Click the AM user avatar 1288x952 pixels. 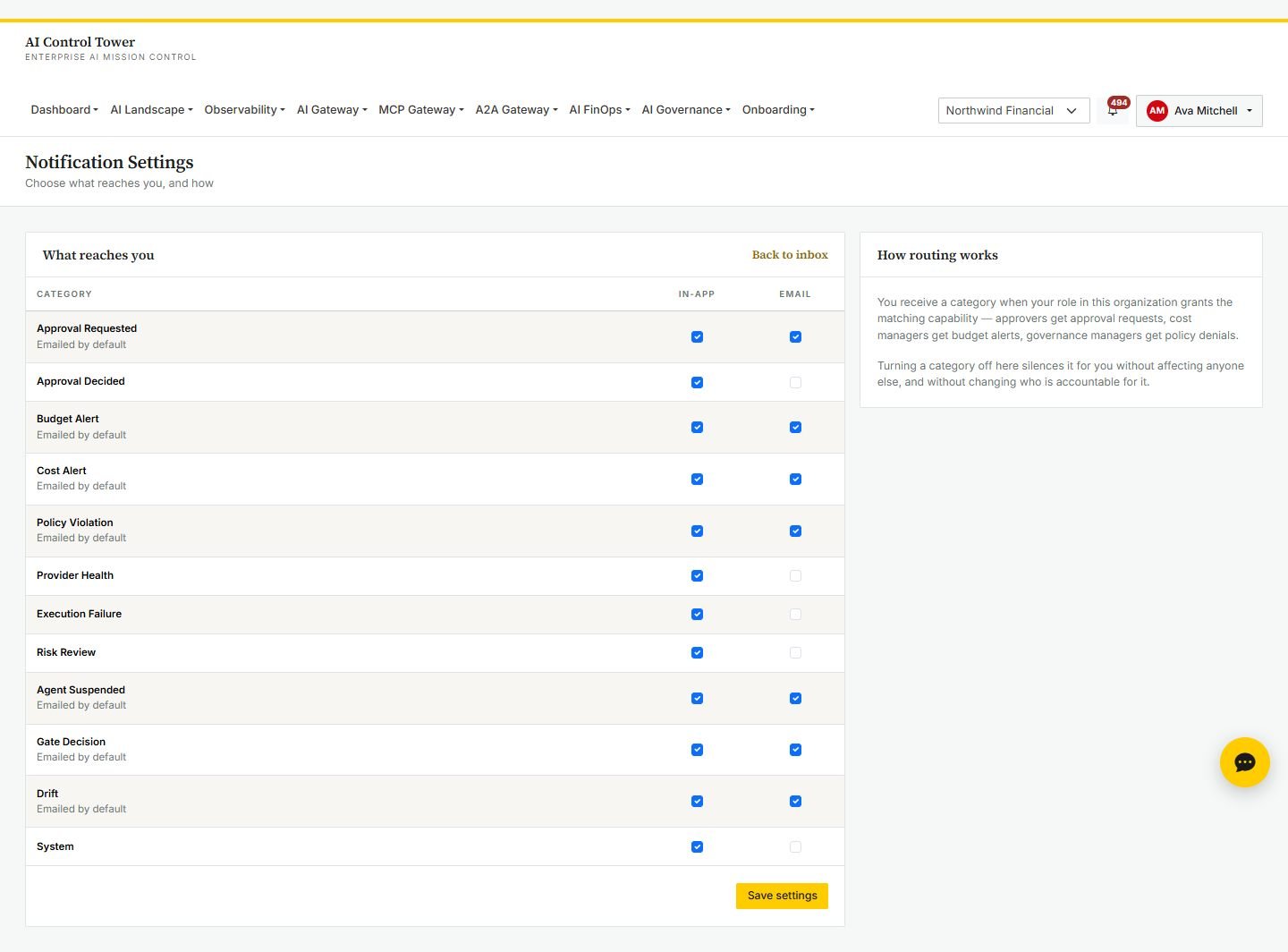(1157, 111)
